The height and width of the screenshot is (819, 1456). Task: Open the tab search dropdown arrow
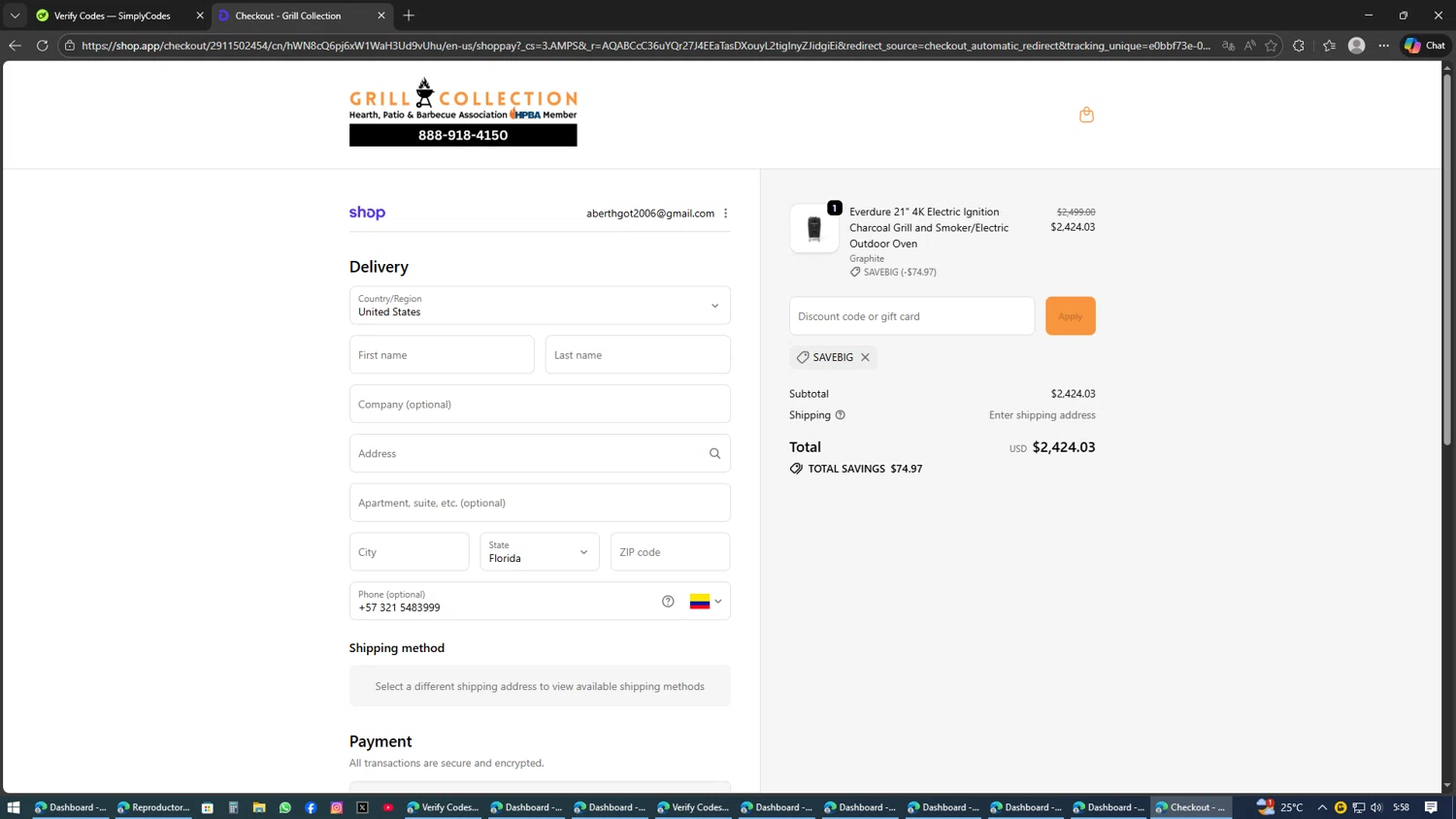(x=15, y=16)
